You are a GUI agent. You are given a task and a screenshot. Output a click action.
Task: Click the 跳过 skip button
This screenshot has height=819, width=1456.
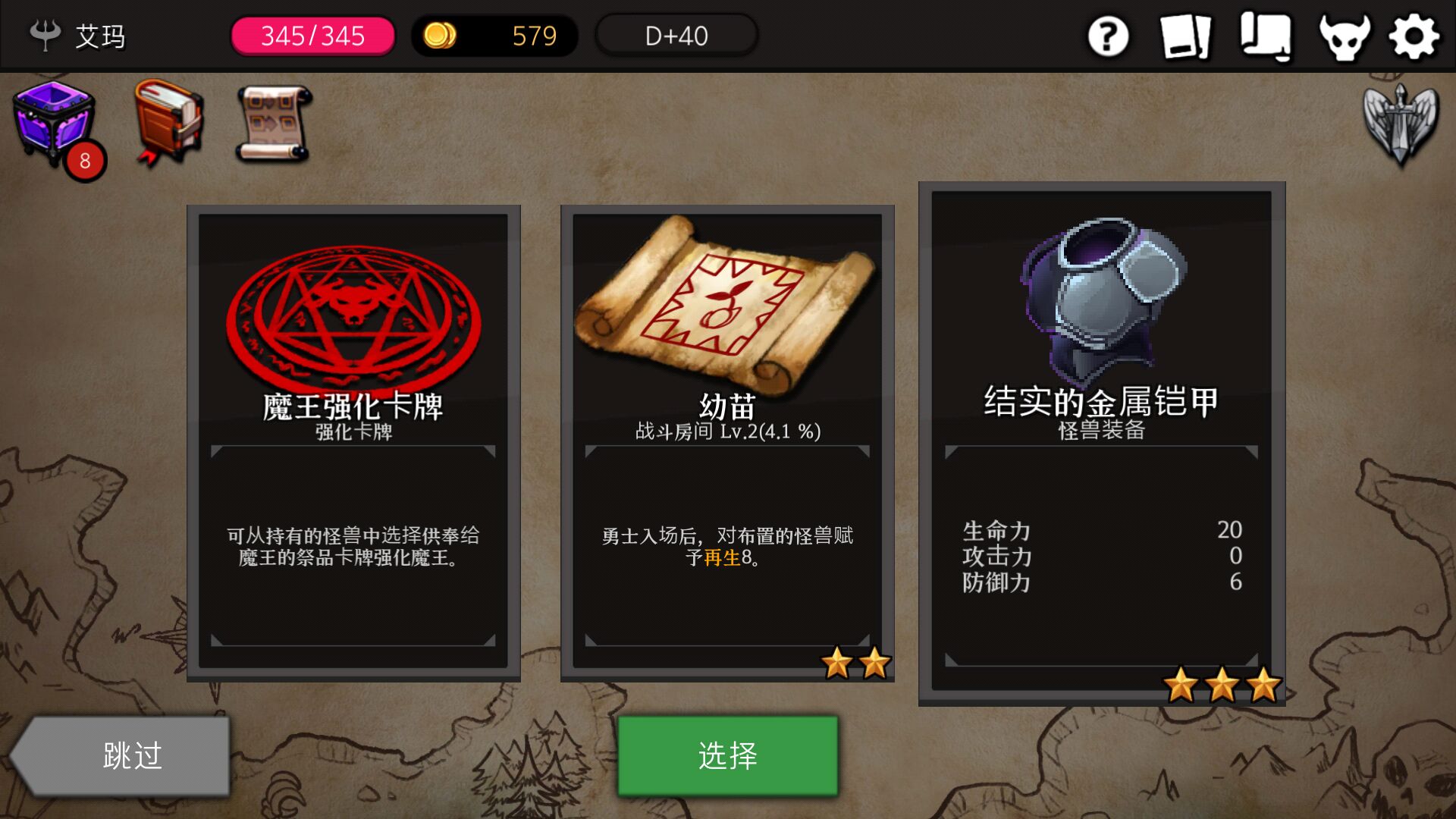click(120, 756)
